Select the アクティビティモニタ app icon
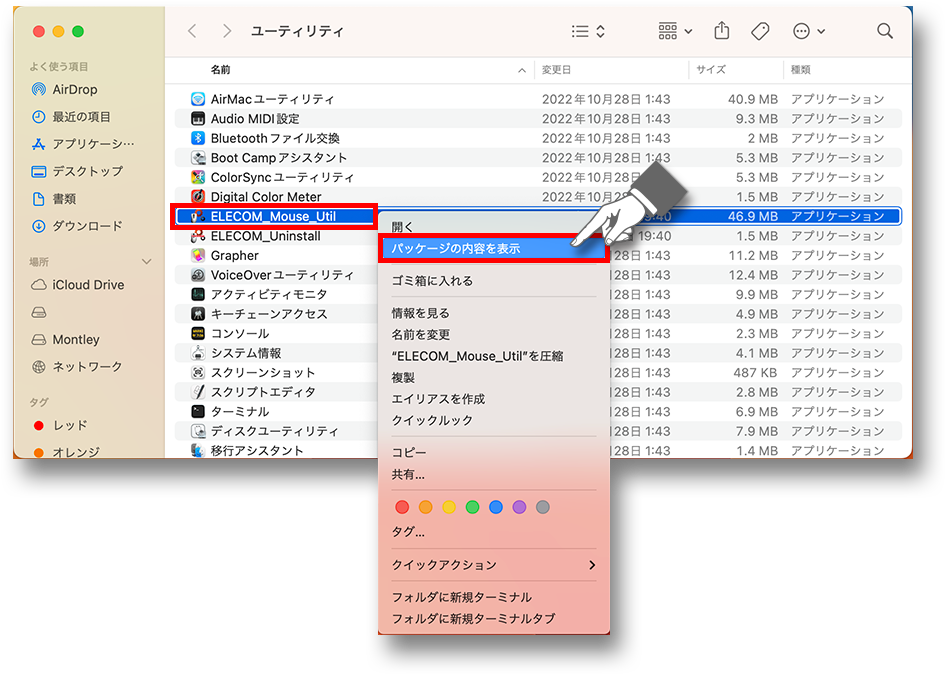 coord(197,294)
